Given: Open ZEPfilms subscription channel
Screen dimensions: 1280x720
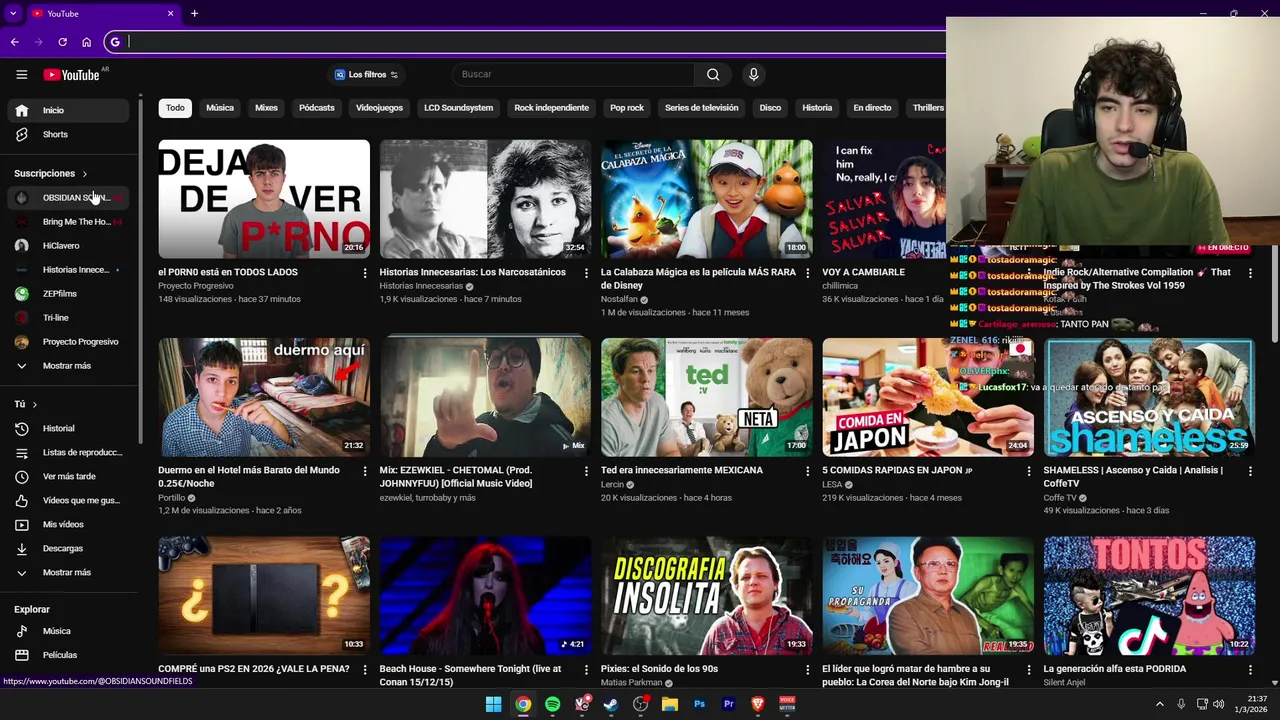Looking at the screenshot, I should click(x=68, y=294).
